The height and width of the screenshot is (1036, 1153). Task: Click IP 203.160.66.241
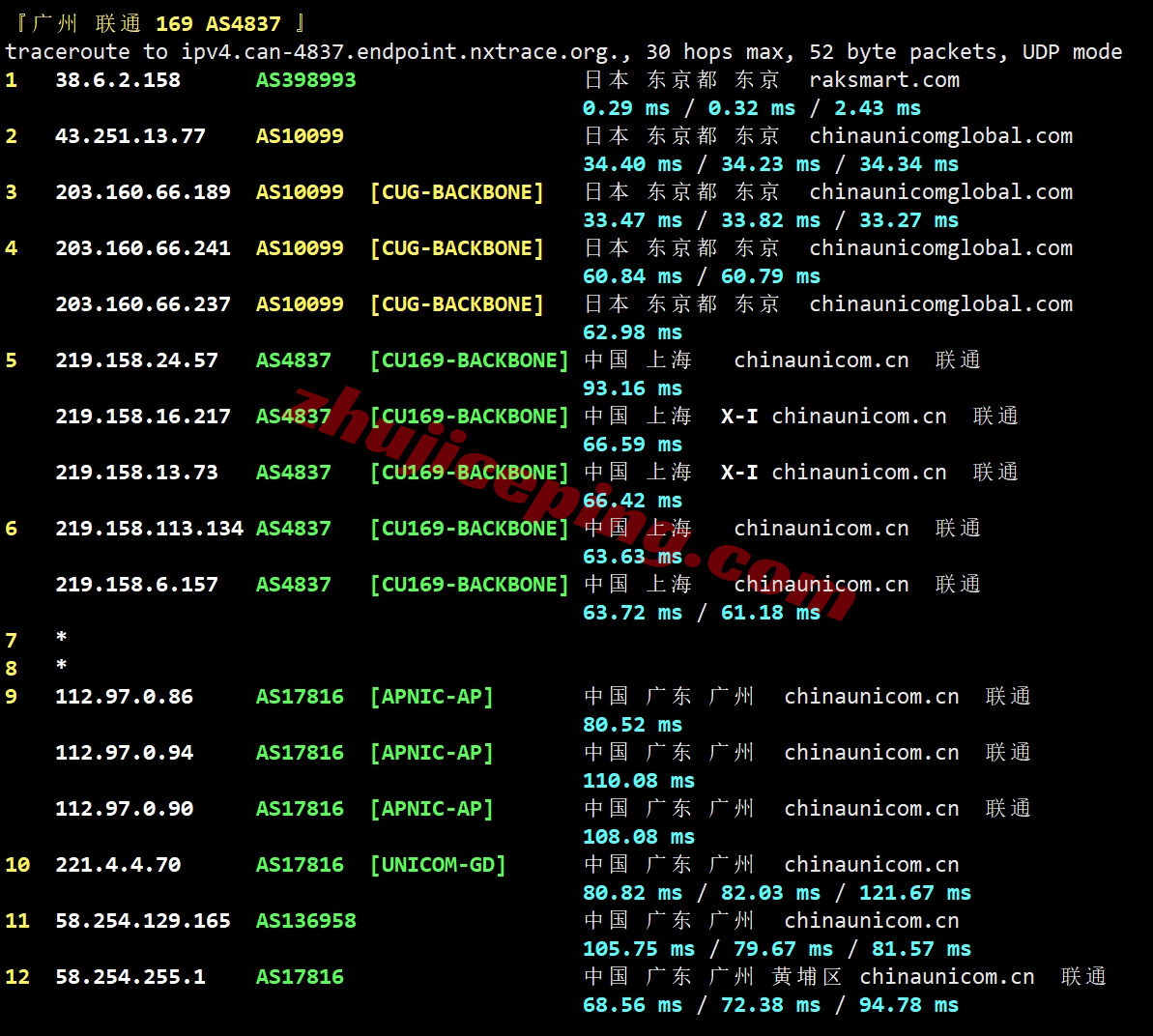tap(143, 247)
